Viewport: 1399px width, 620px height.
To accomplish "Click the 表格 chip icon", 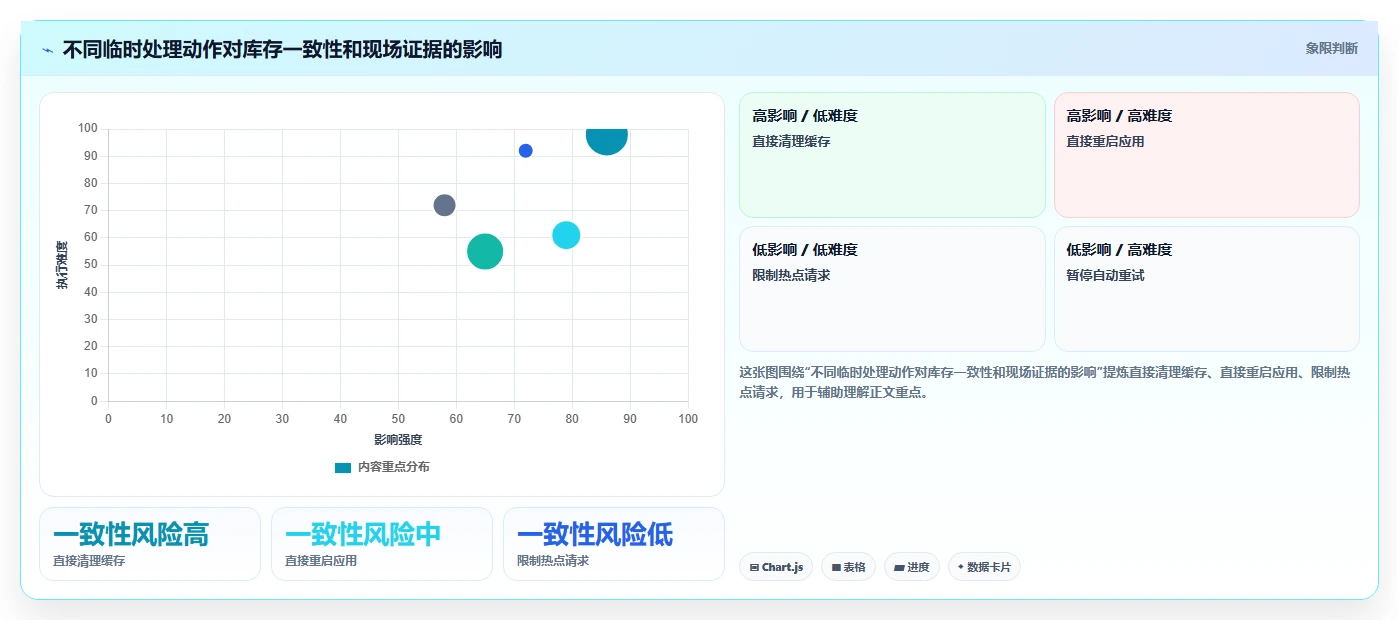I will point(836,567).
